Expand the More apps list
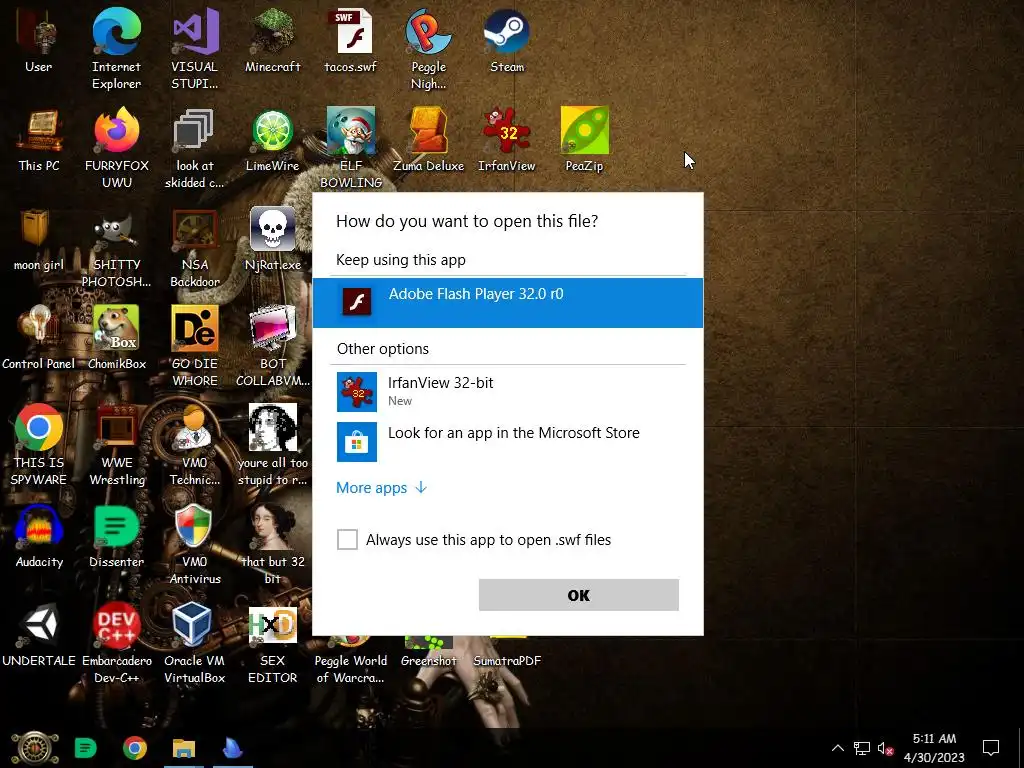 click(381, 488)
